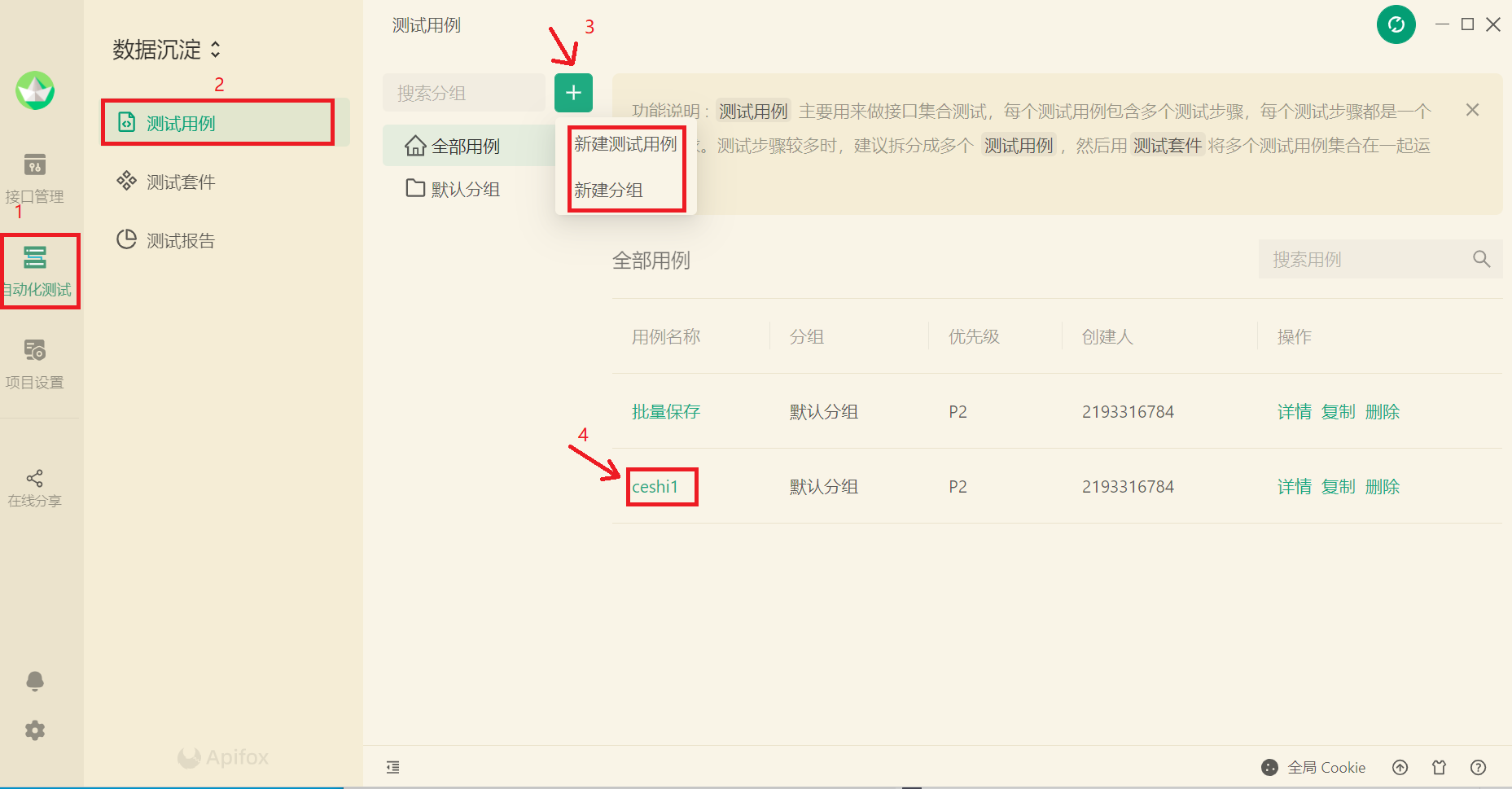The height and width of the screenshot is (789, 1512).
Task: Open the notifications bell icon
Action: point(35,681)
